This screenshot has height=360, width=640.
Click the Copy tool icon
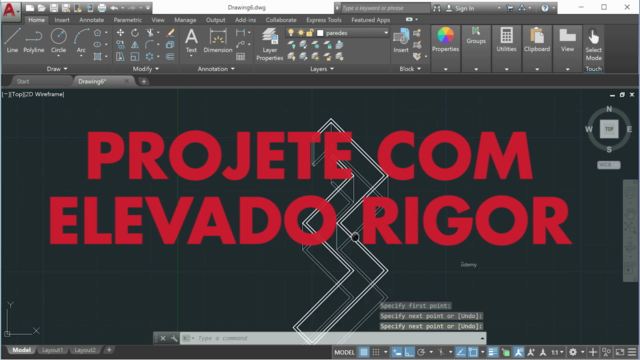[x=120, y=44]
